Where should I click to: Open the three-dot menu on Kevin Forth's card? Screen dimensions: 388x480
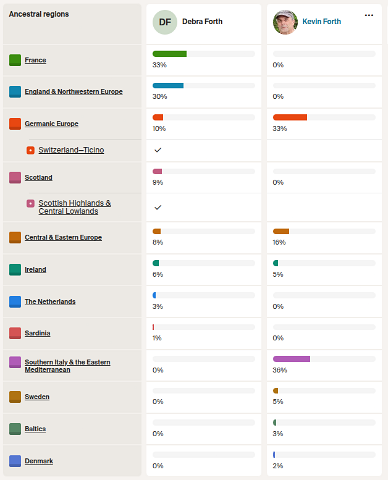369,15
